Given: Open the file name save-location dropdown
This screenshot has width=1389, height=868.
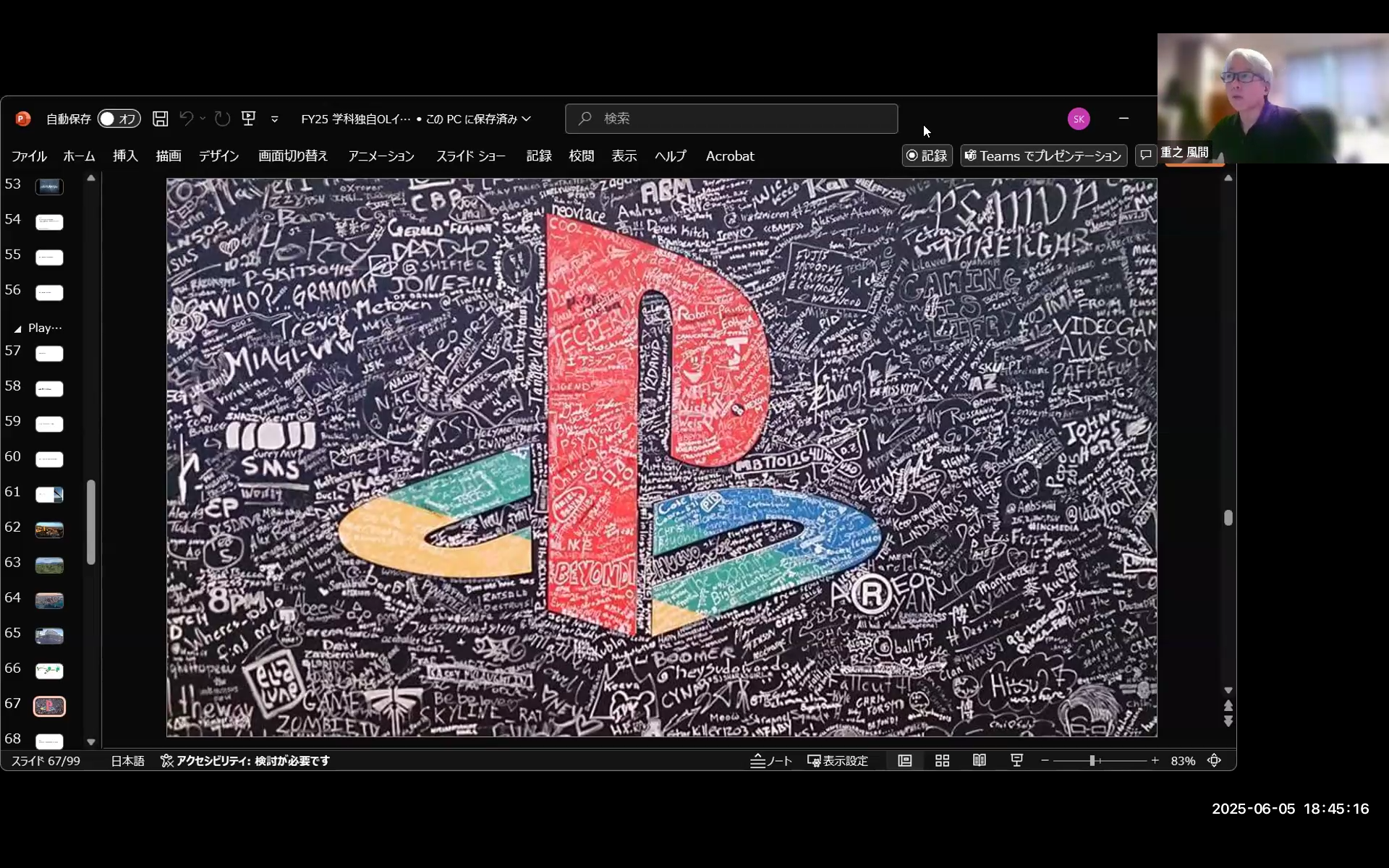Looking at the screenshot, I should [x=527, y=119].
